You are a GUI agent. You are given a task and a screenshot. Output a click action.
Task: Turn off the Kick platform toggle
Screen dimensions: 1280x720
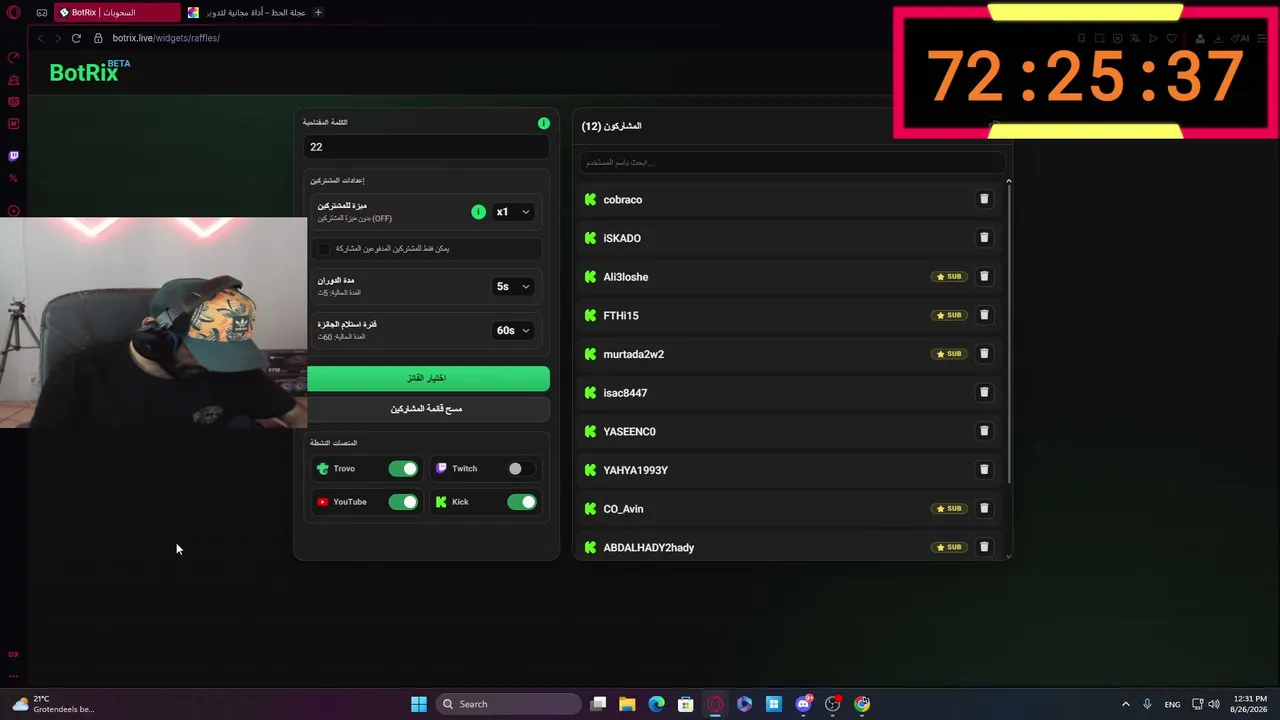[x=521, y=502]
